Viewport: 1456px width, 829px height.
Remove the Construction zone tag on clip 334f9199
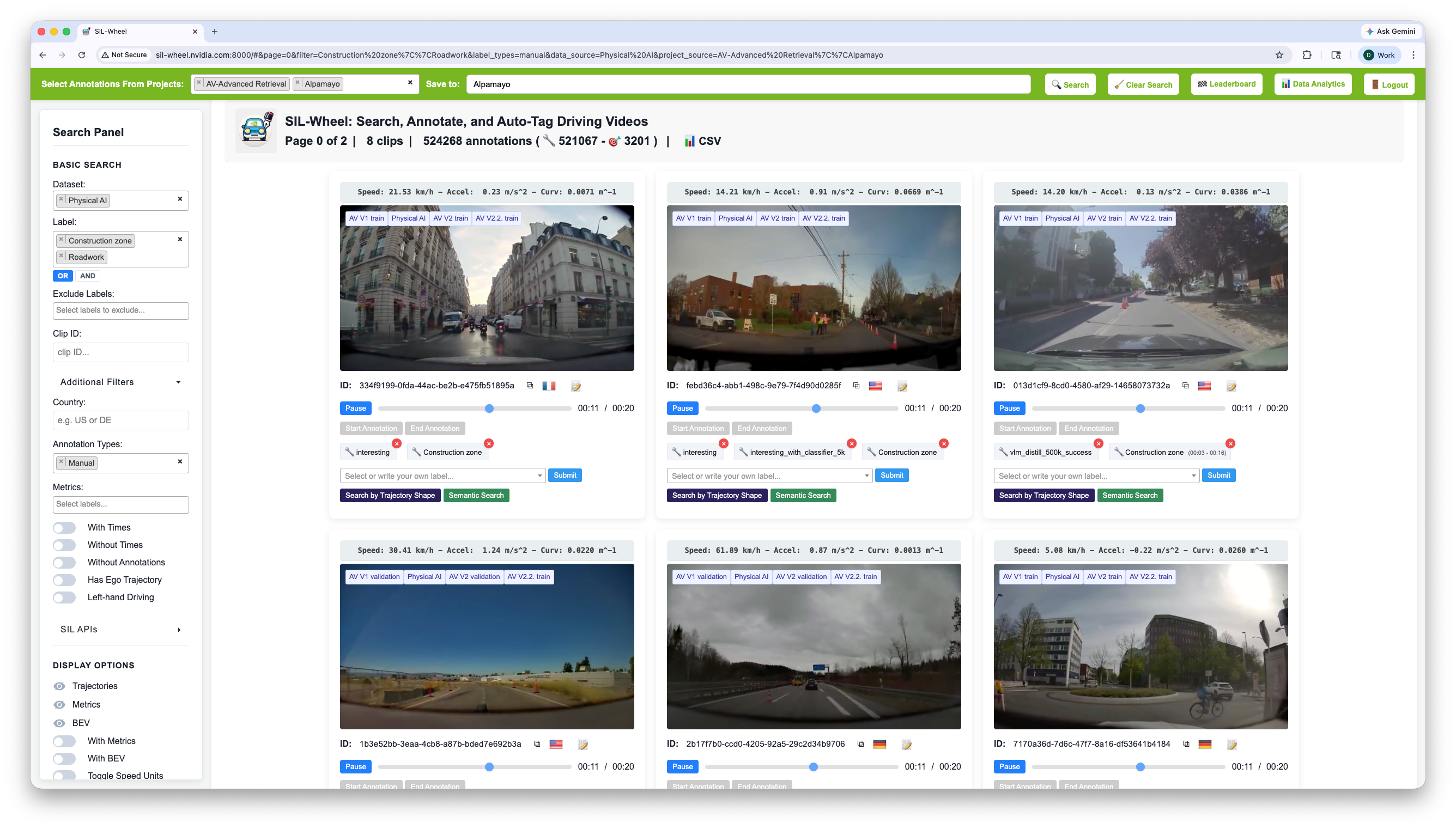click(x=489, y=443)
